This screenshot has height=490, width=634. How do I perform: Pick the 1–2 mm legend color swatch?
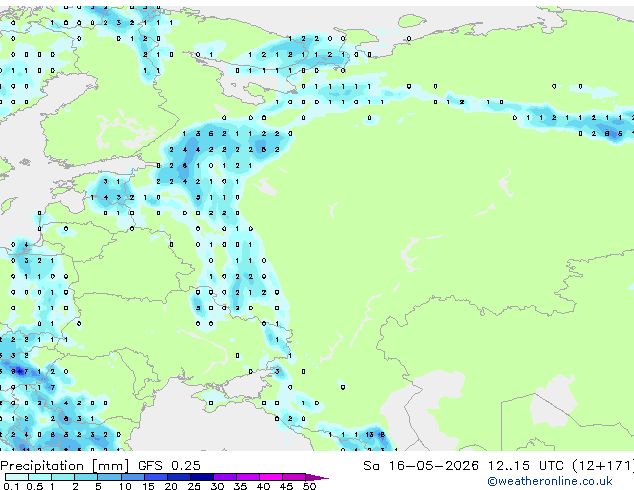coord(63,477)
